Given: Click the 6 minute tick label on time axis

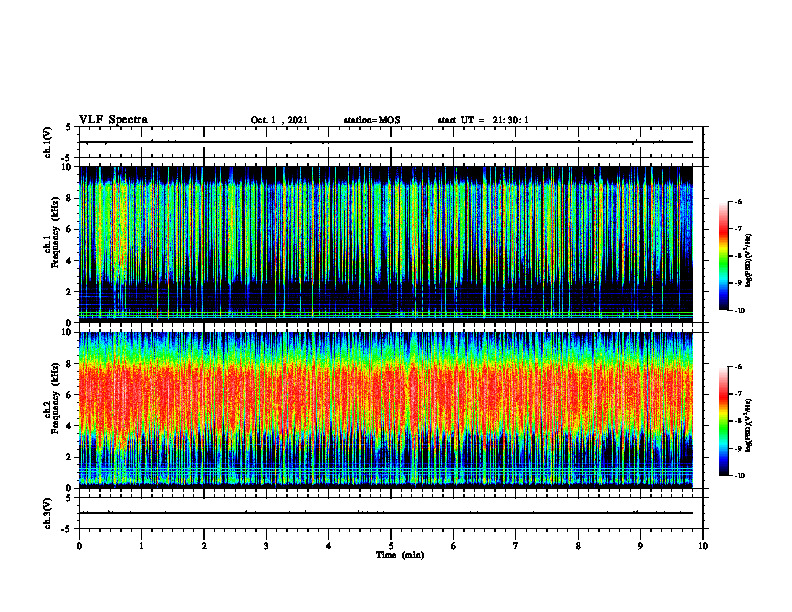Looking at the screenshot, I should [454, 546].
